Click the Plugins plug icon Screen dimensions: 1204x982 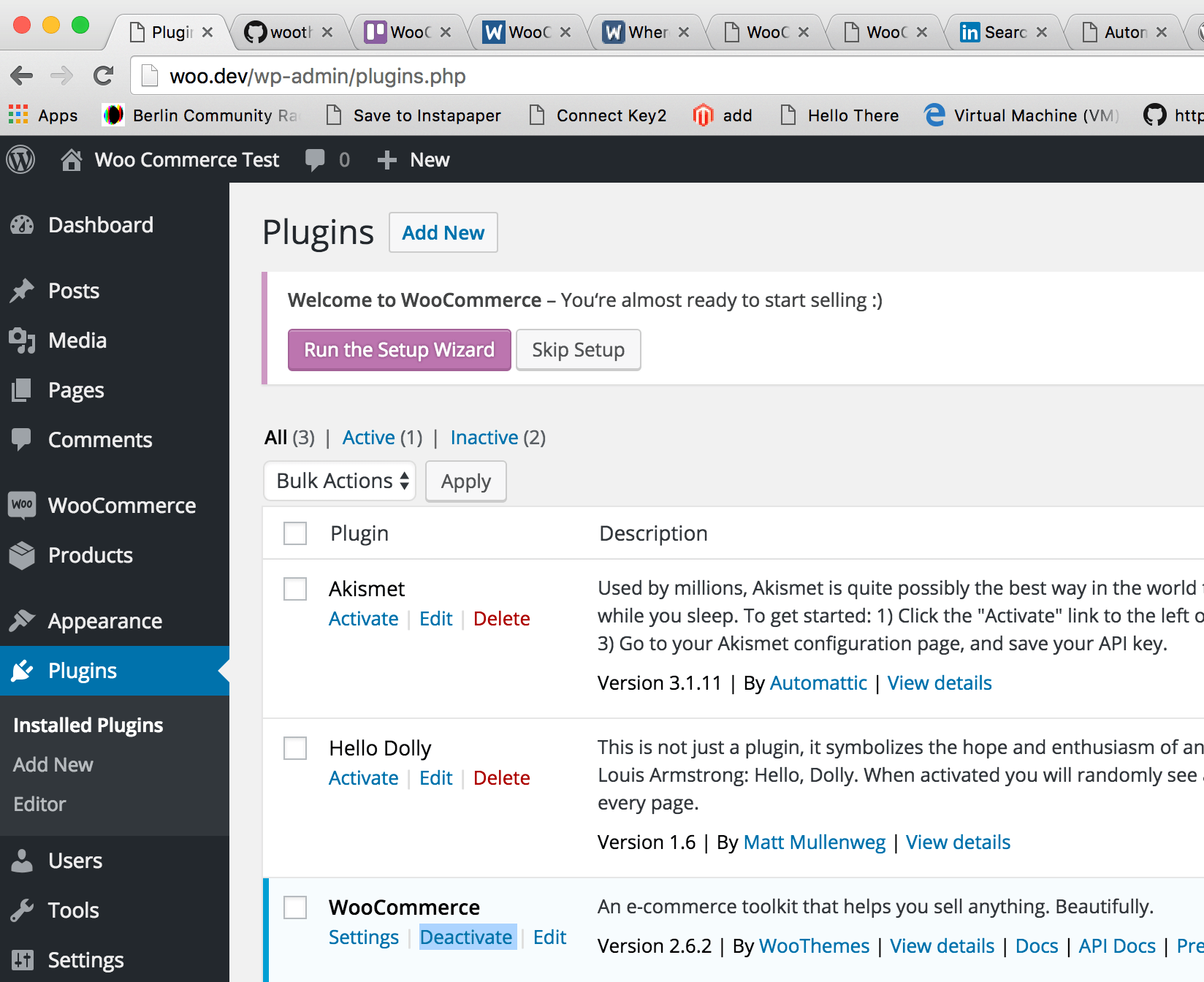pyautogui.click(x=22, y=671)
